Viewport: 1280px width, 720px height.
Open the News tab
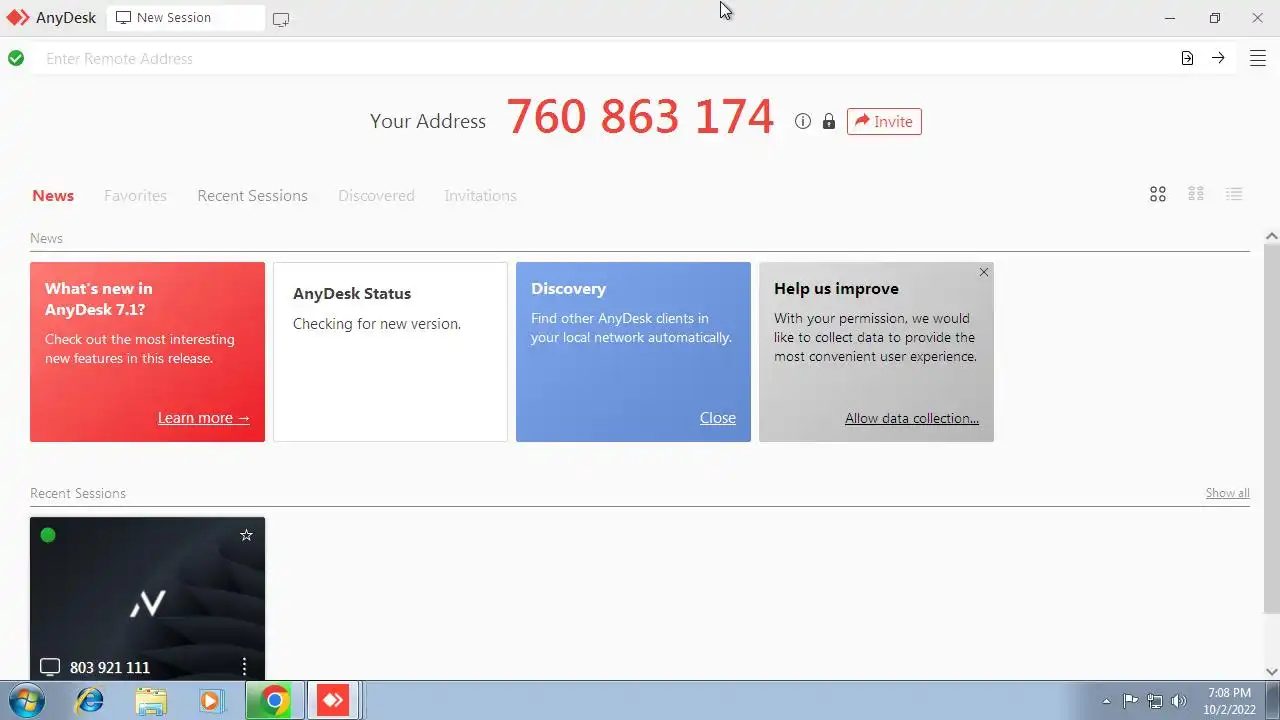53,195
